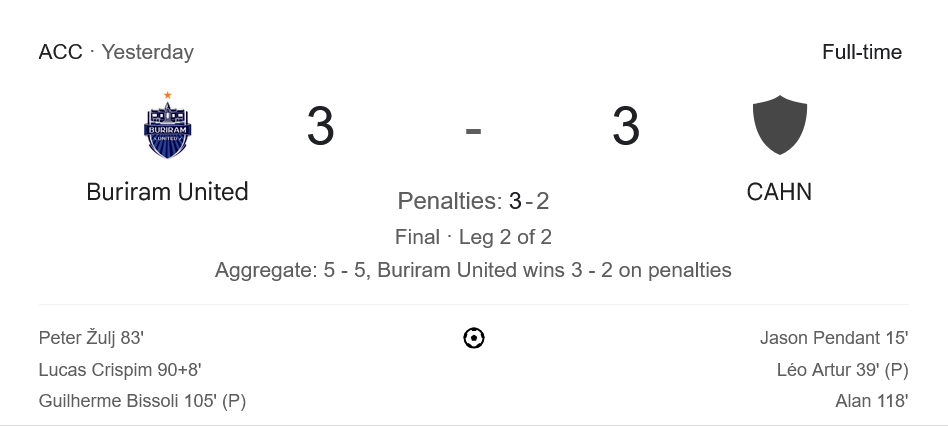Screen dimensions: 948x426
Task: Click Buriram United's score of 3
Action: [x=320, y=128]
